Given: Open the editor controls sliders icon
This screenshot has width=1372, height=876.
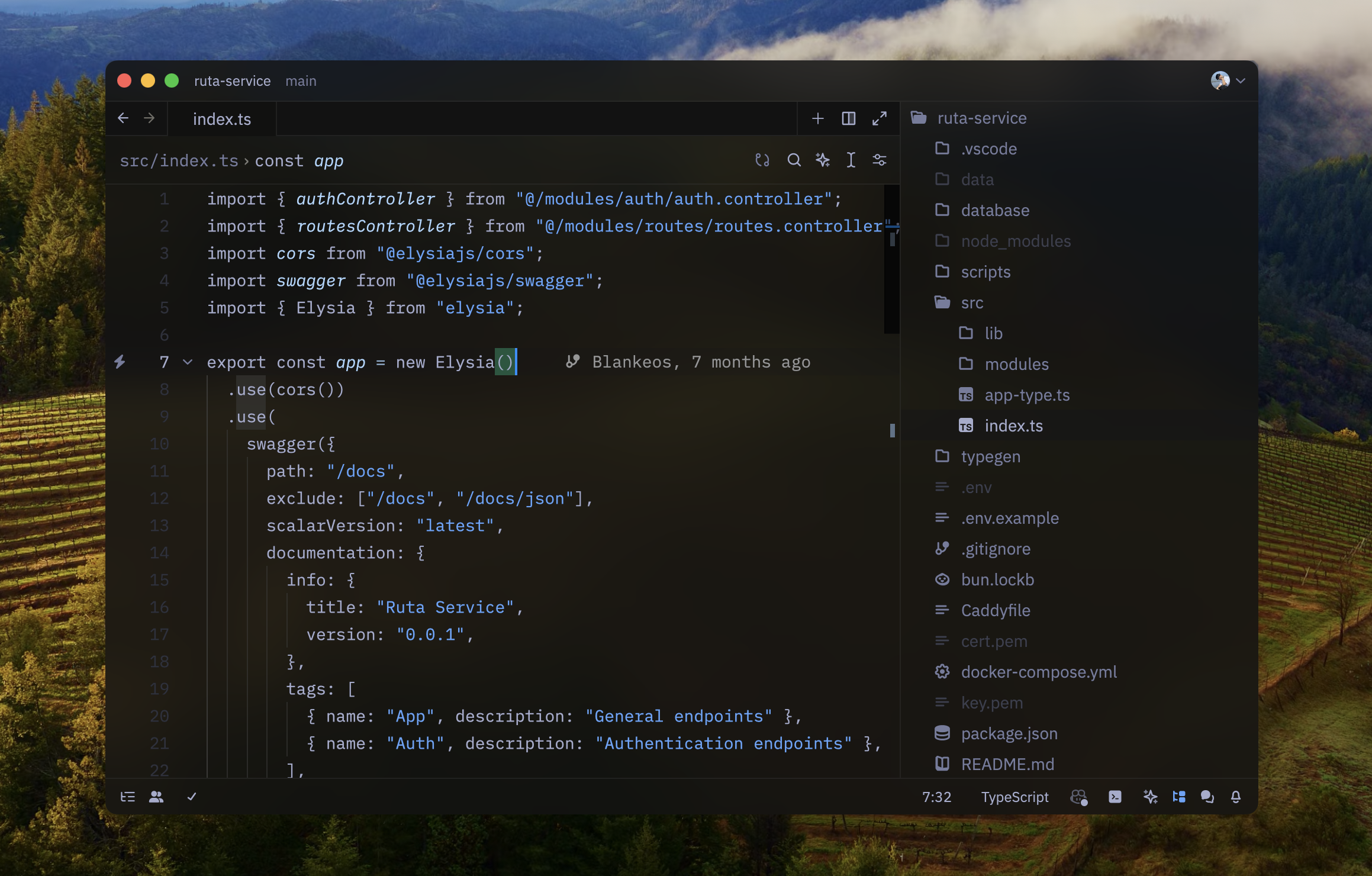Looking at the screenshot, I should pos(879,160).
